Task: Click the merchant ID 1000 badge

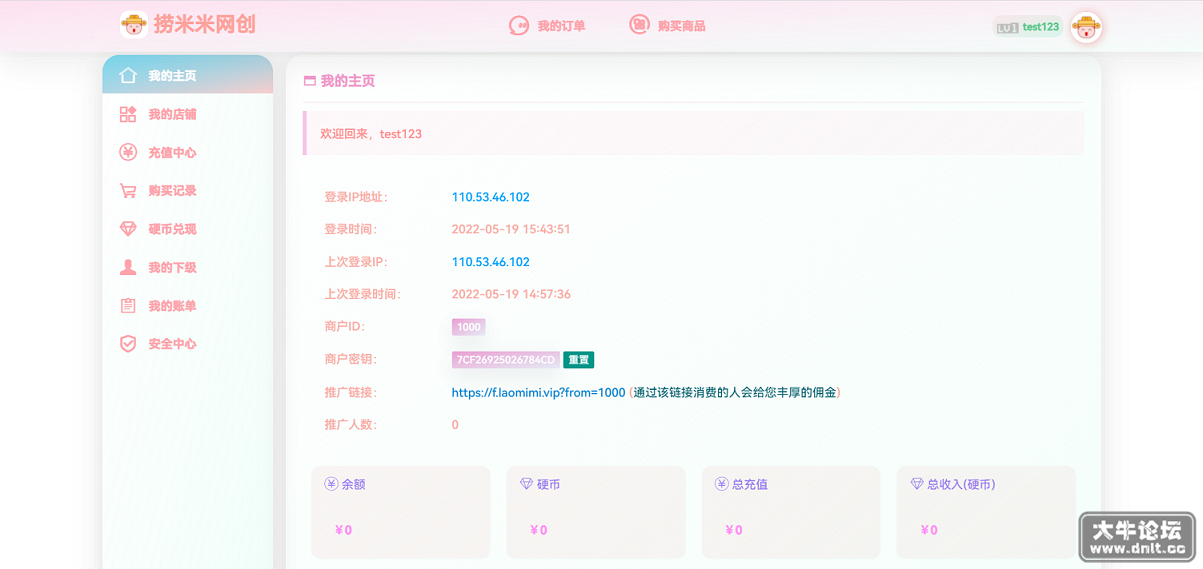Action: coord(468,327)
